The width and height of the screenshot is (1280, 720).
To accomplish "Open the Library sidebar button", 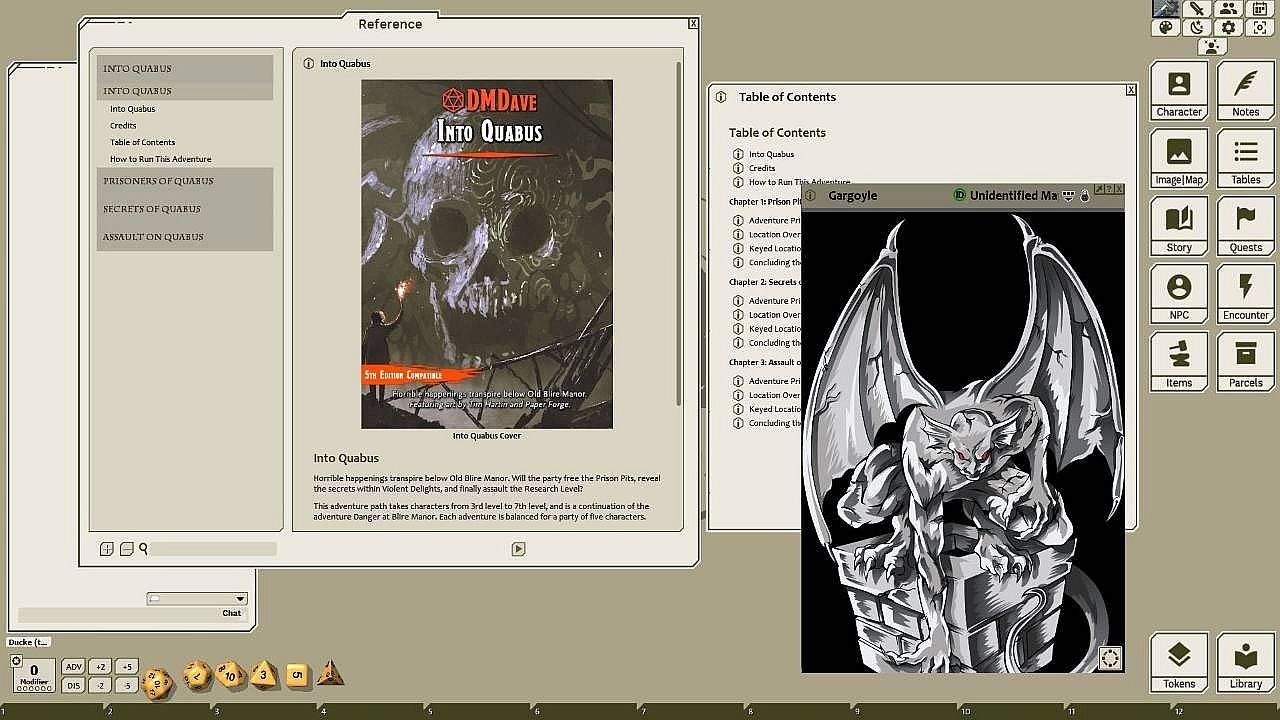I will pos(1245,662).
